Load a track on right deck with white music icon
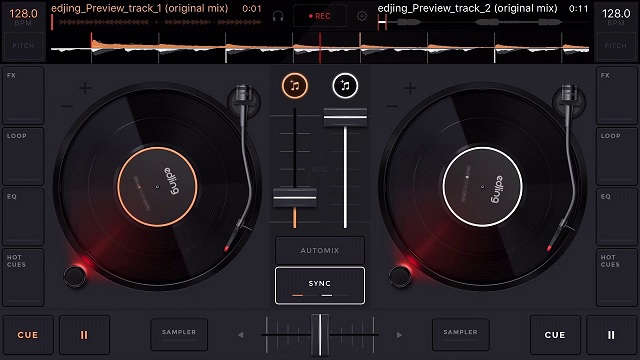The width and height of the screenshot is (640, 360). point(345,86)
